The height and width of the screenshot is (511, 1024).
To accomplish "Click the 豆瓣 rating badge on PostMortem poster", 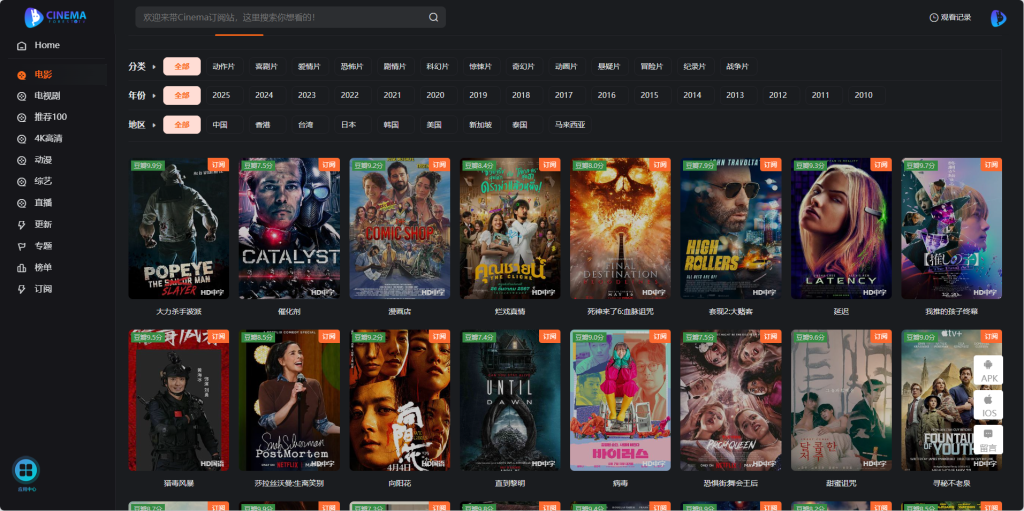I will pos(258,337).
